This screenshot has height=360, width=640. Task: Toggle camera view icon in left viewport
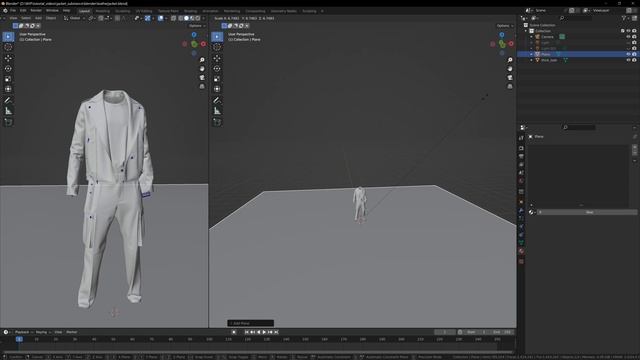(x=202, y=78)
